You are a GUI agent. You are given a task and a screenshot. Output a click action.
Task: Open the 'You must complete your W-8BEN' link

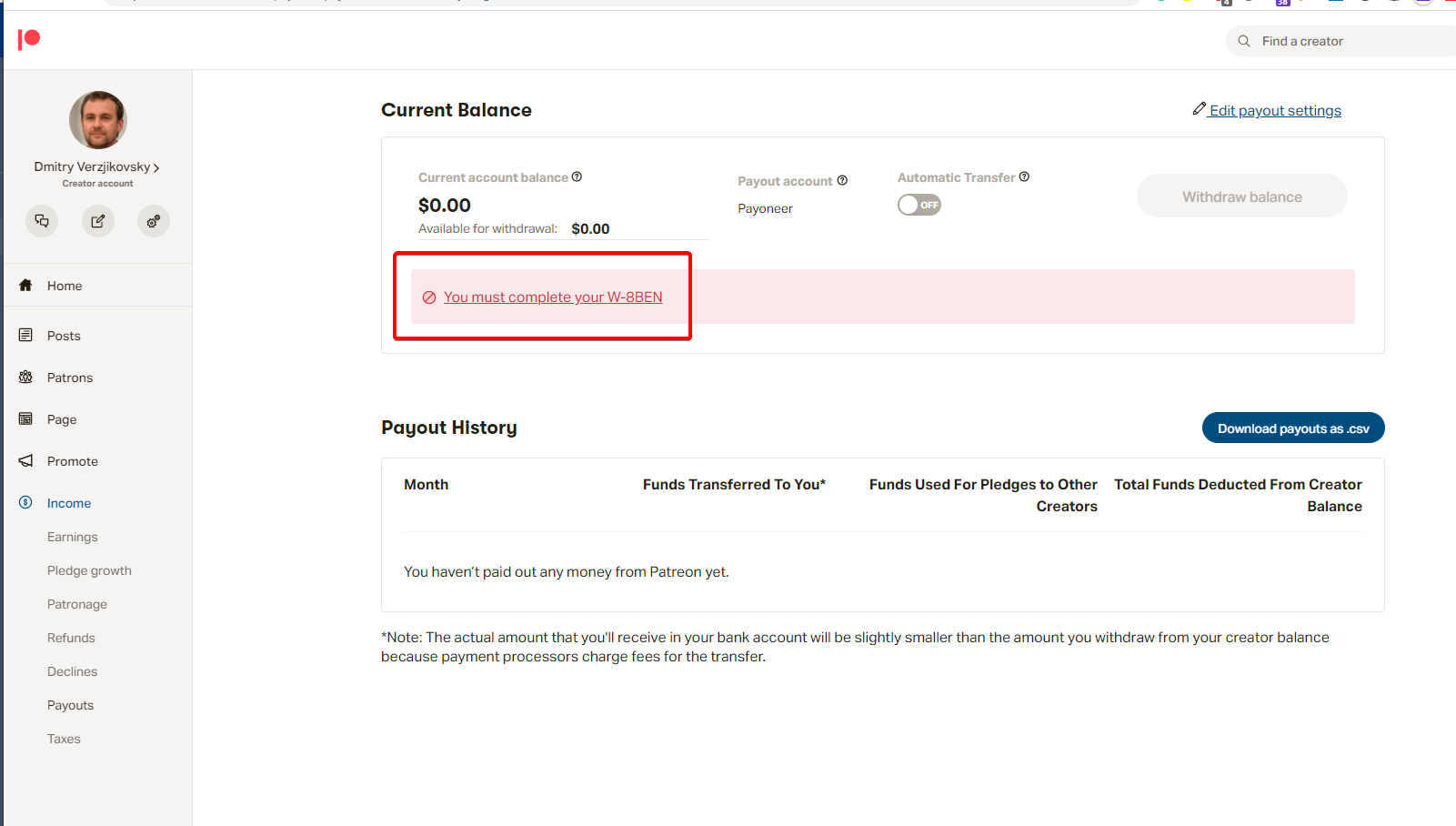pos(553,297)
